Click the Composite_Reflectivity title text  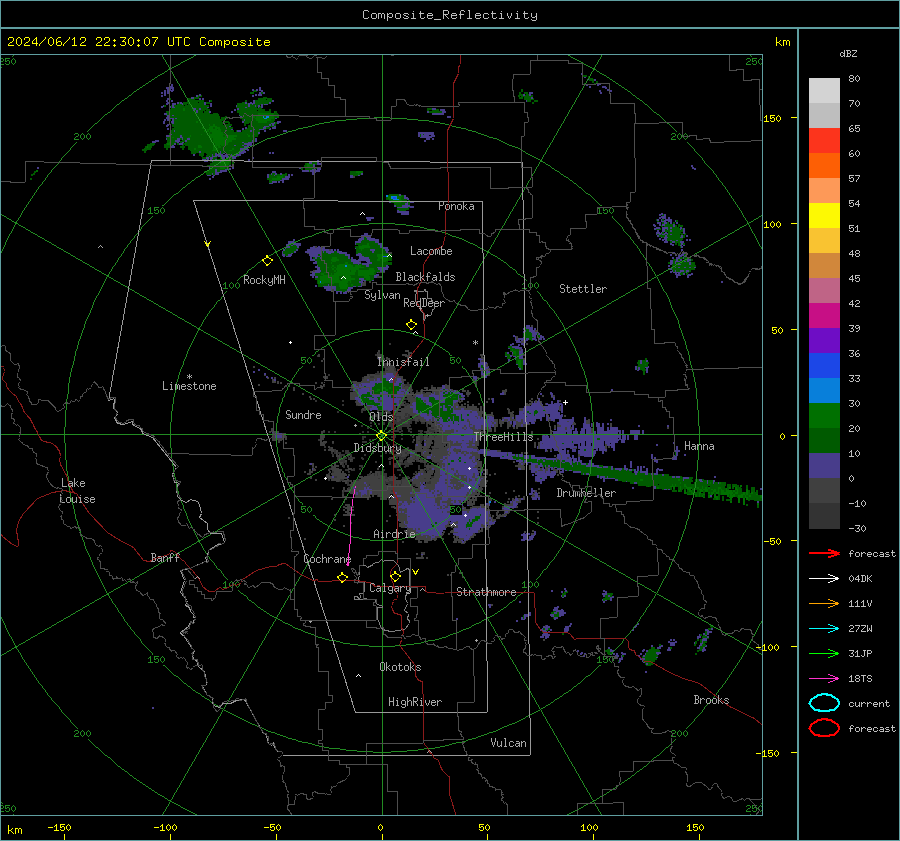click(x=449, y=15)
